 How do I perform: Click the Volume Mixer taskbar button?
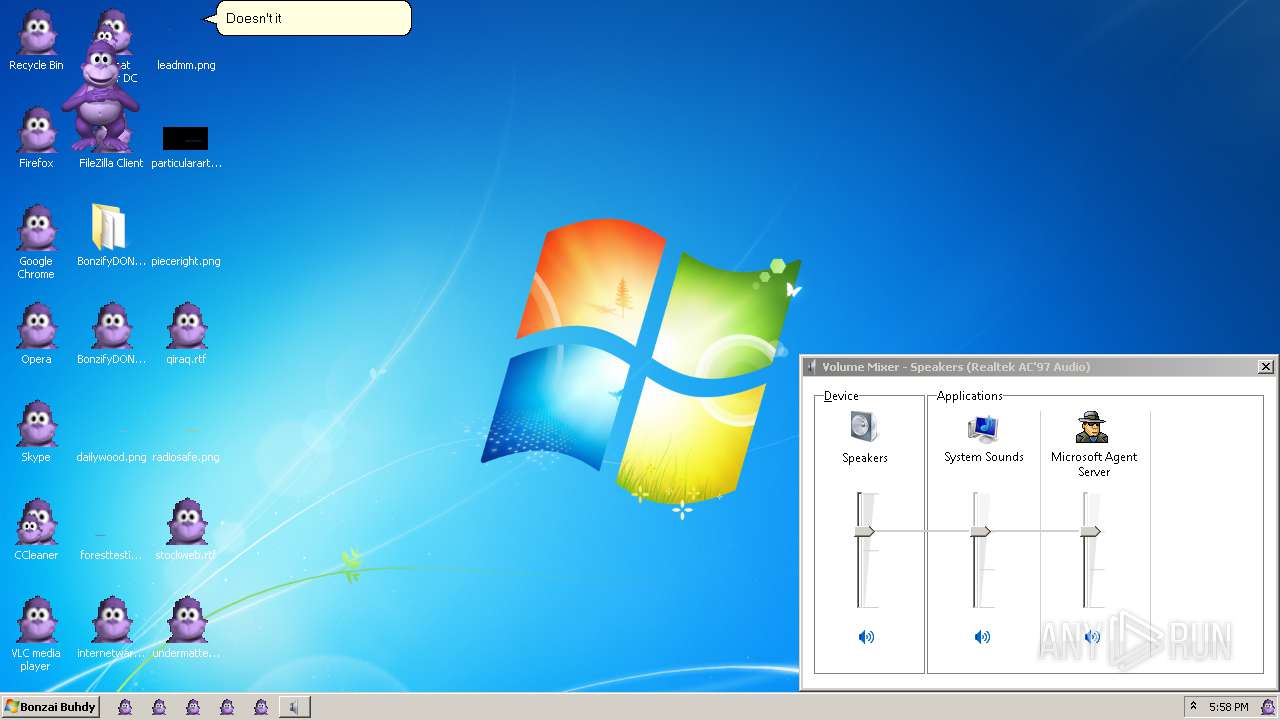tap(294, 707)
